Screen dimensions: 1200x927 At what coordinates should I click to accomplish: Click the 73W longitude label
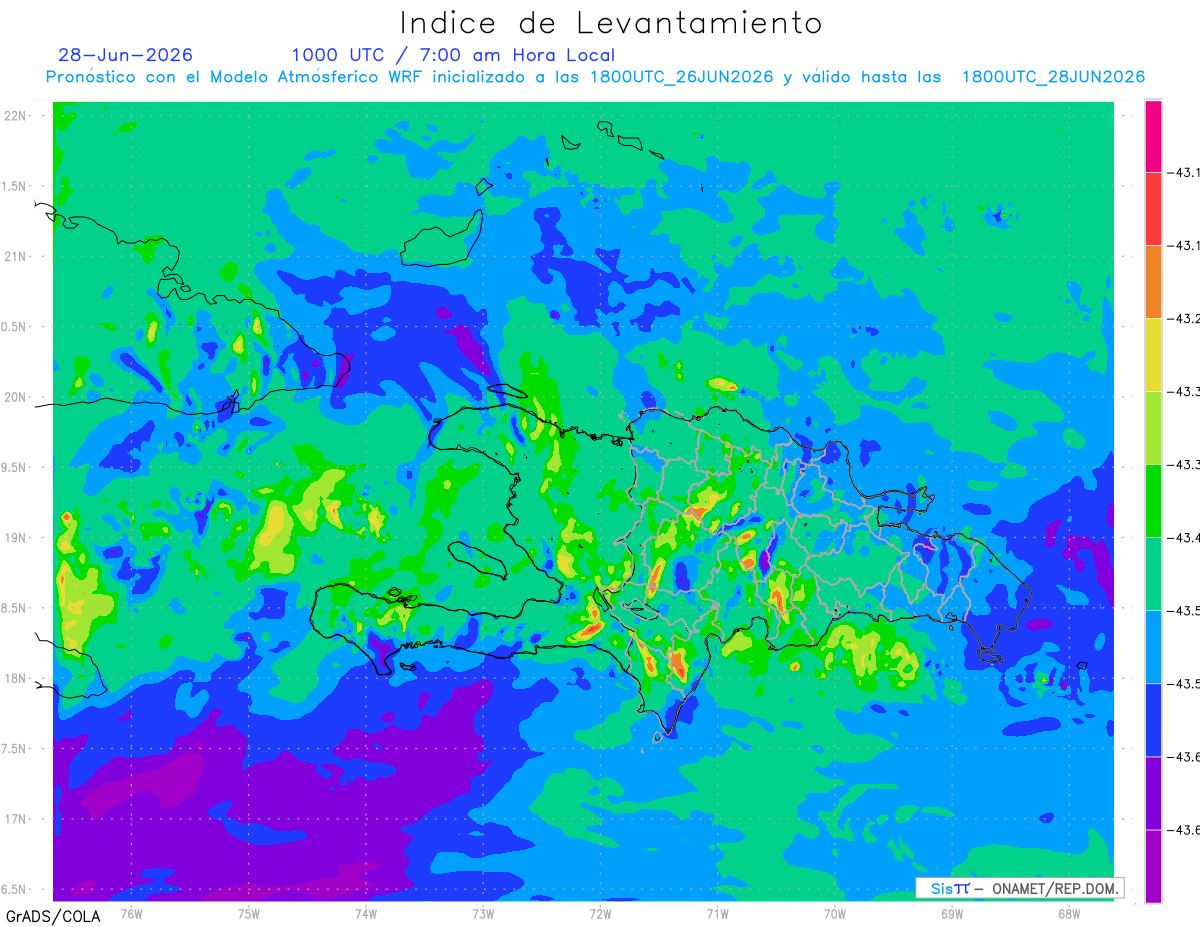(483, 912)
